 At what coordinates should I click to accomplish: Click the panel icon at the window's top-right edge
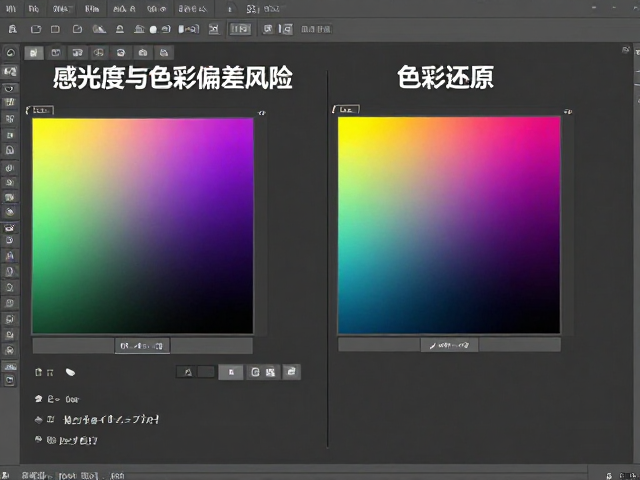(x=625, y=50)
